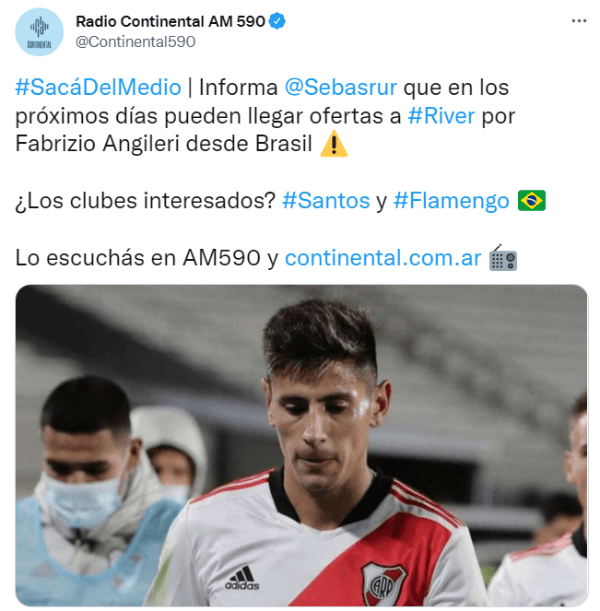Click the warning sign emoji
The height and width of the screenshot is (611, 600).
[x=334, y=144]
